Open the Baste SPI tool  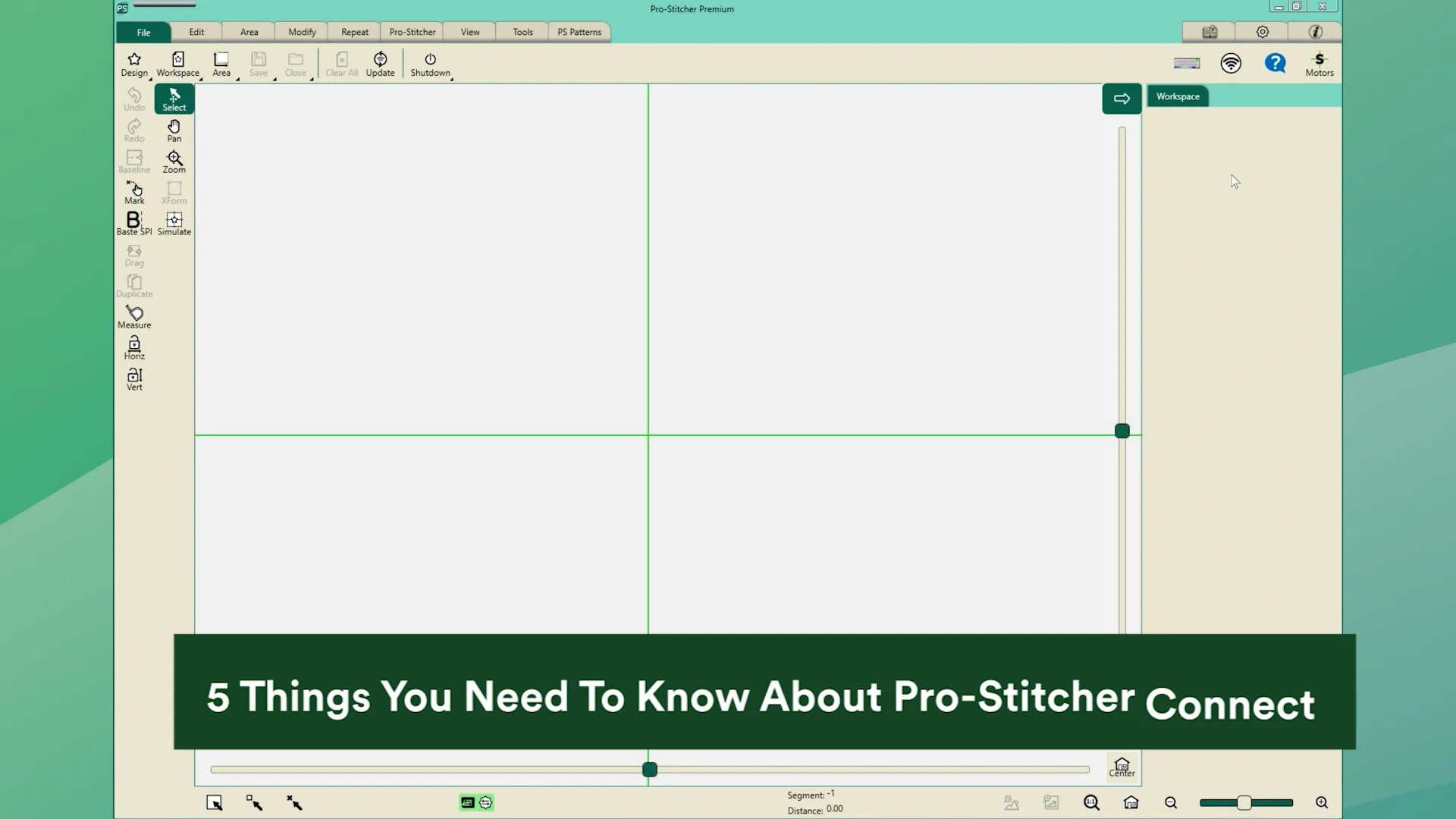point(134,224)
